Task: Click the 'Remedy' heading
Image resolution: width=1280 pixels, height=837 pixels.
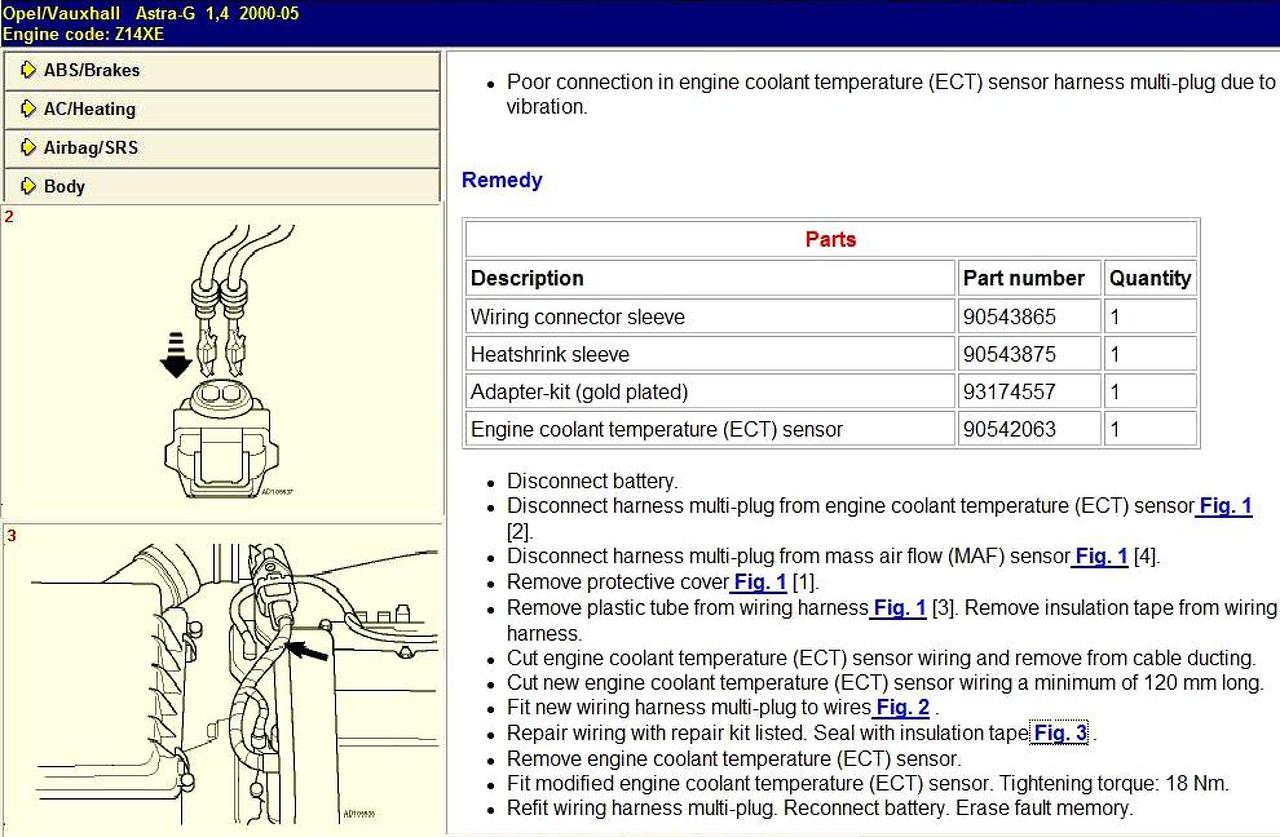Action: 502,180
